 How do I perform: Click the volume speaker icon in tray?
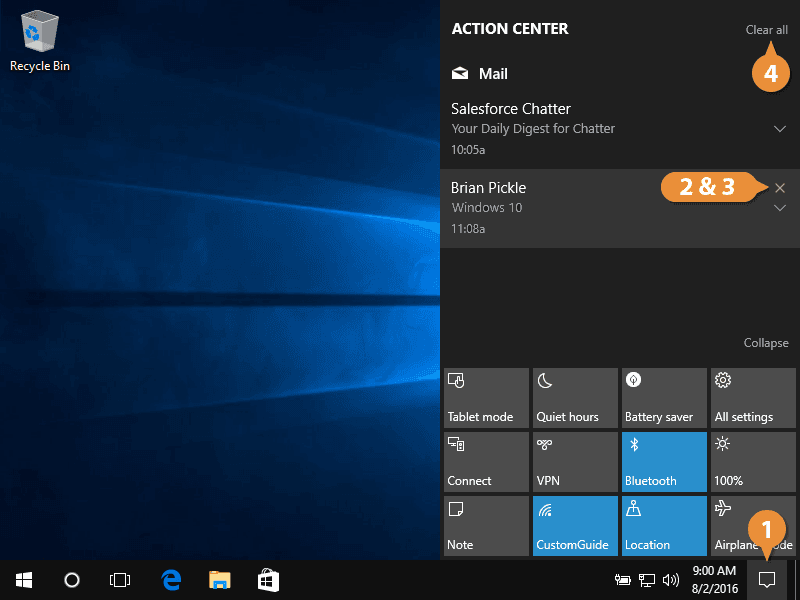click(x=670, y=580)
